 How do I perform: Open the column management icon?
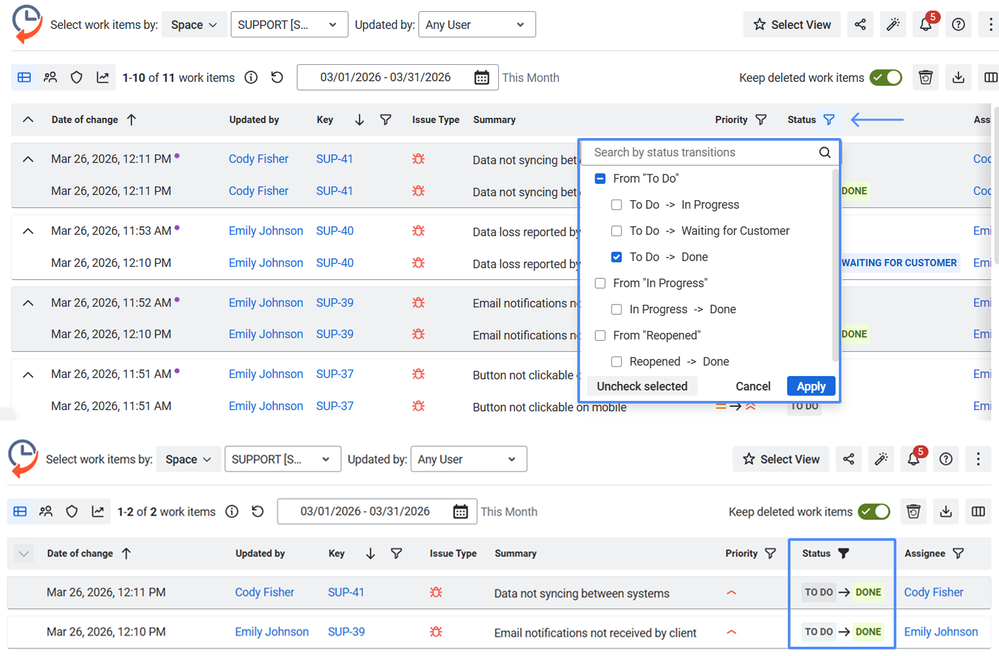[x=989, y=77]
